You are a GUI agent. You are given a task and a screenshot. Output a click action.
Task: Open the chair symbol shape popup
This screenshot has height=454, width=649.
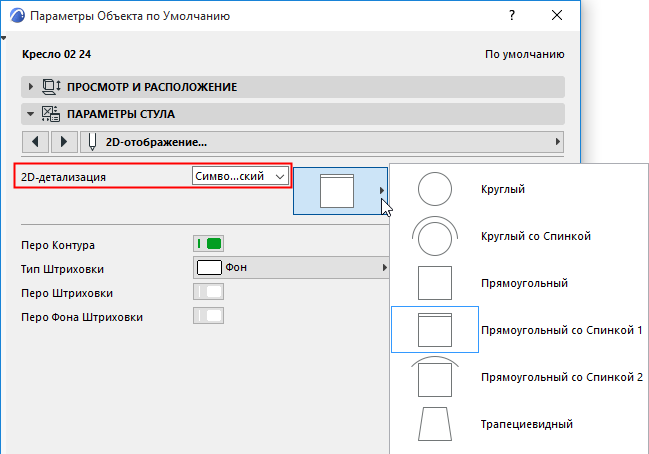(x=340, y=191)
